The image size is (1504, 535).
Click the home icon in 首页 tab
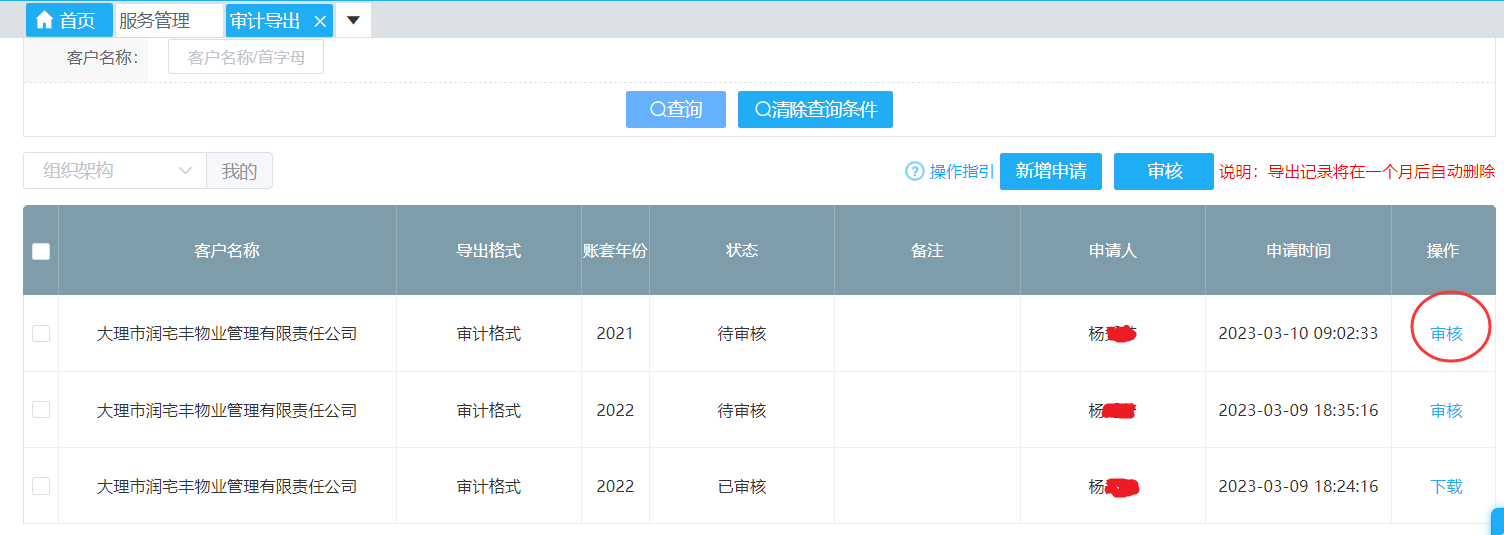point(44,21)
